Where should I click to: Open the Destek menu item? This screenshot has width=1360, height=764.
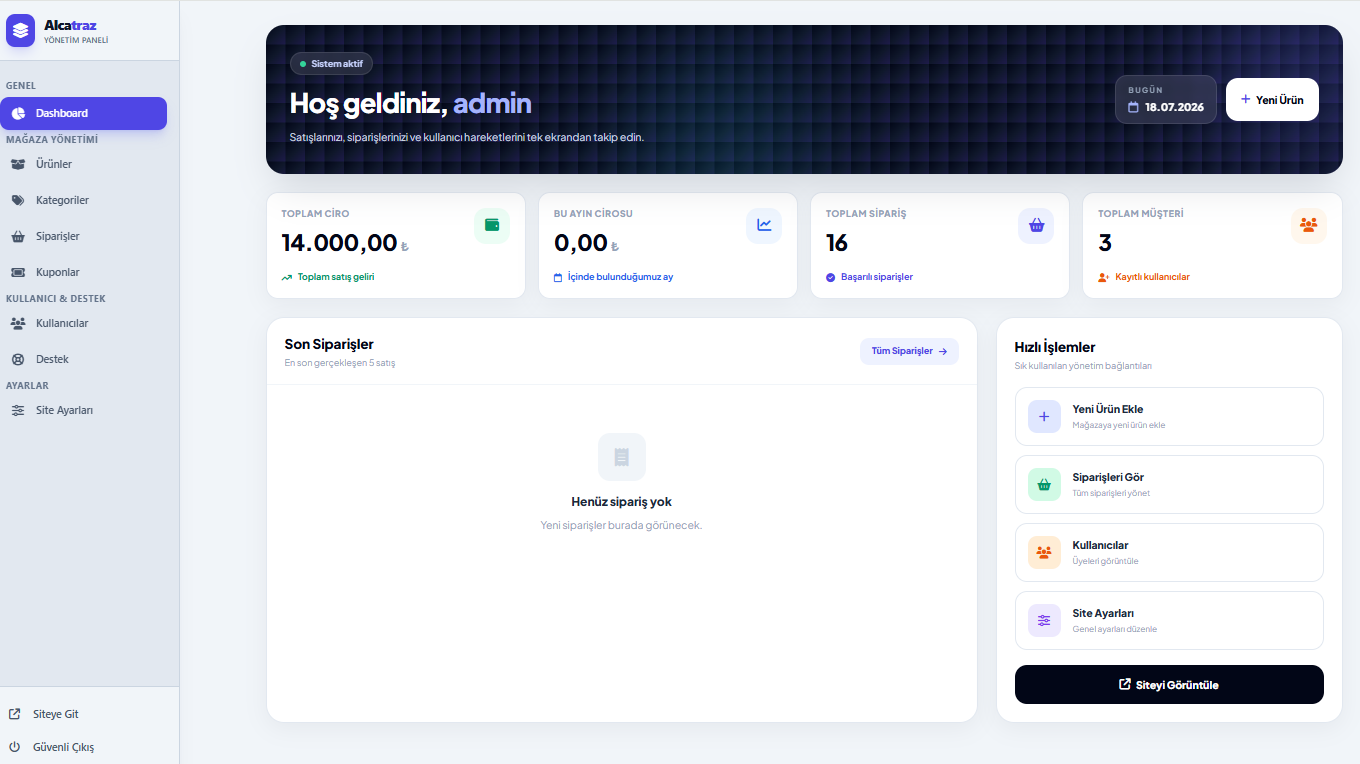tap(83, 359)
